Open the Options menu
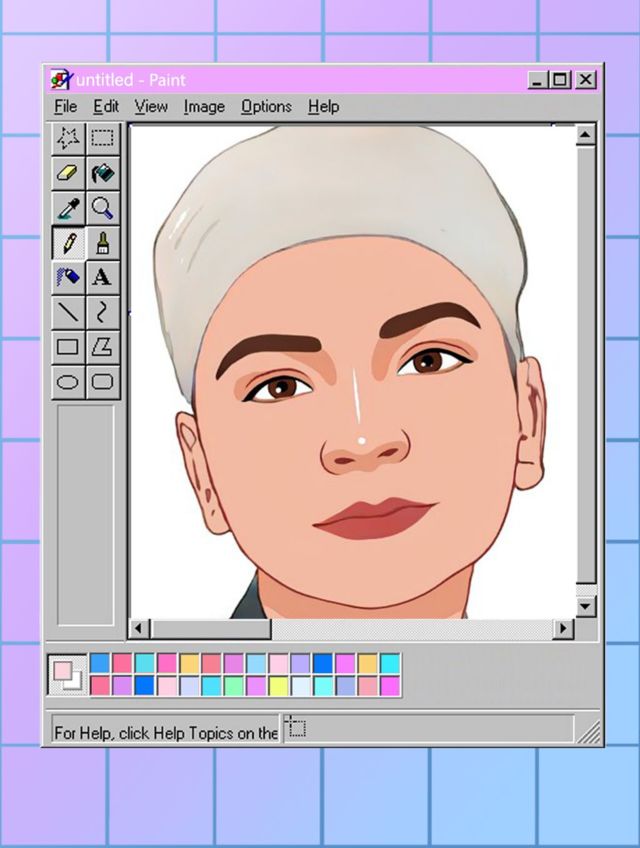This screenshot has height=848, width=640. pos(266,106)
